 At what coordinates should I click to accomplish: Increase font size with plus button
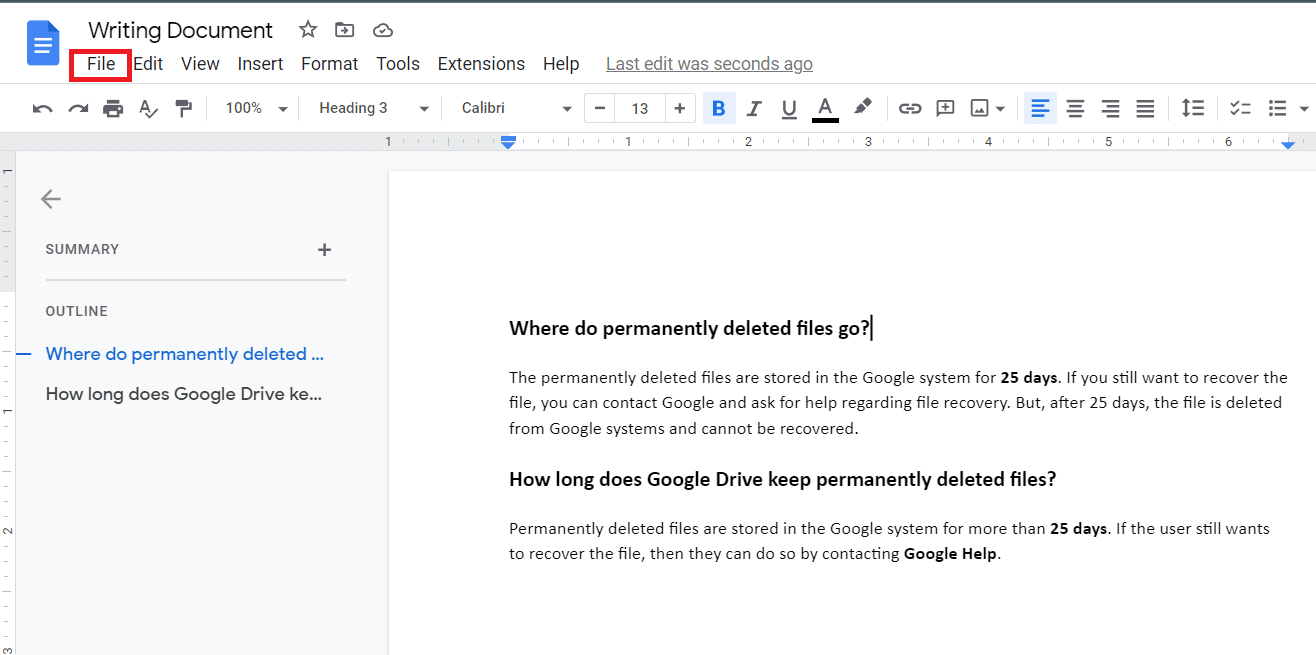point(680,108)
